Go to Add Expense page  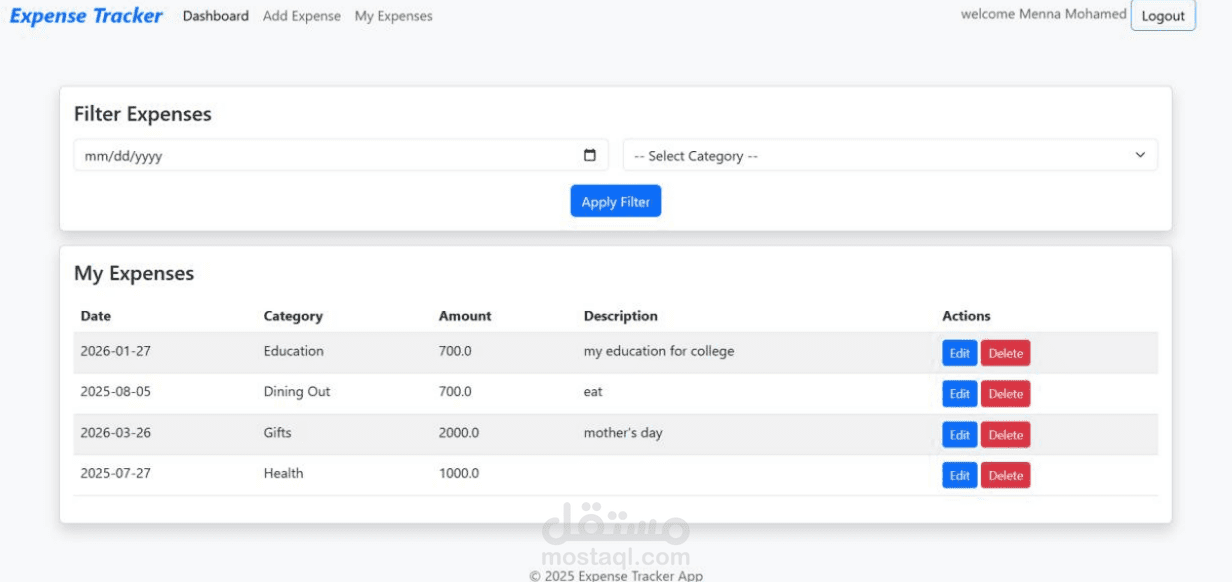[301, 16]
